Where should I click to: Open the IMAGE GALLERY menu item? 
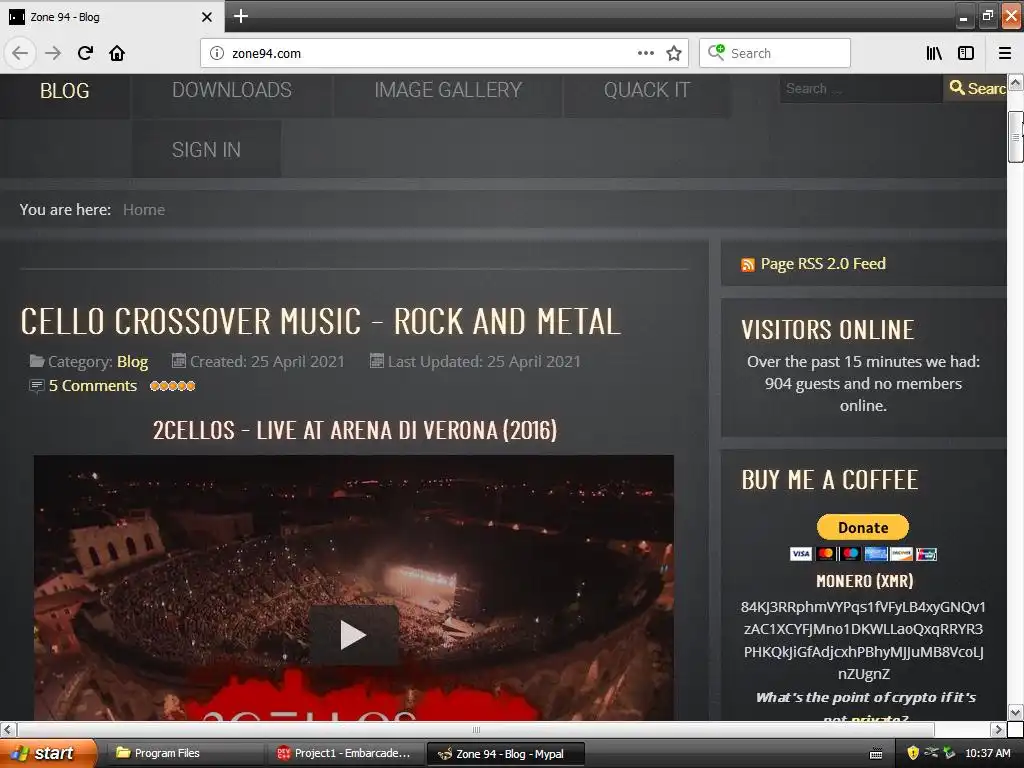(448, 90)
